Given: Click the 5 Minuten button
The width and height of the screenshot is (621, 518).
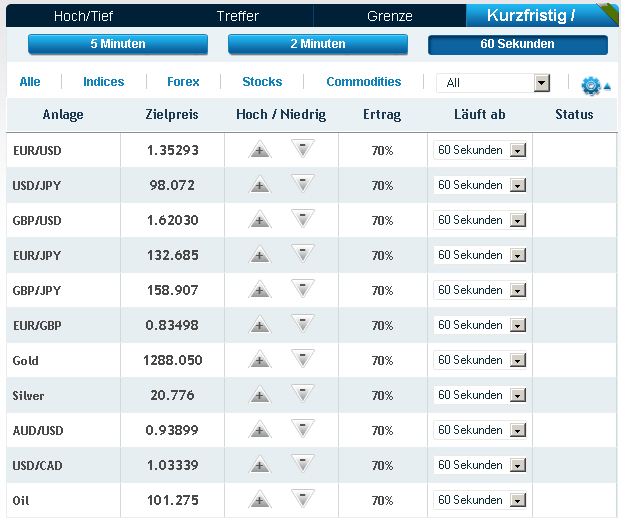Looking at the screenshot, I should point(118,44).
